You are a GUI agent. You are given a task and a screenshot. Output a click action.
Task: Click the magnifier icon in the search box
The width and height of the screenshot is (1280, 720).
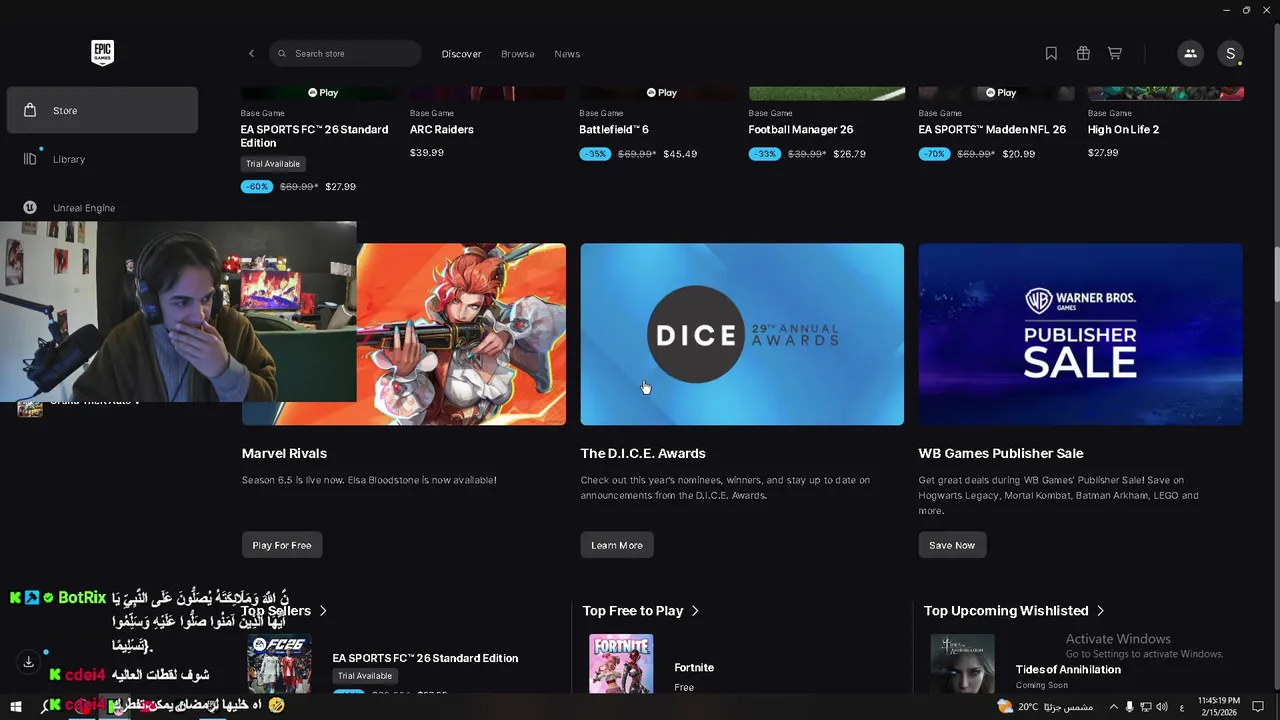[x=282, y=54]
